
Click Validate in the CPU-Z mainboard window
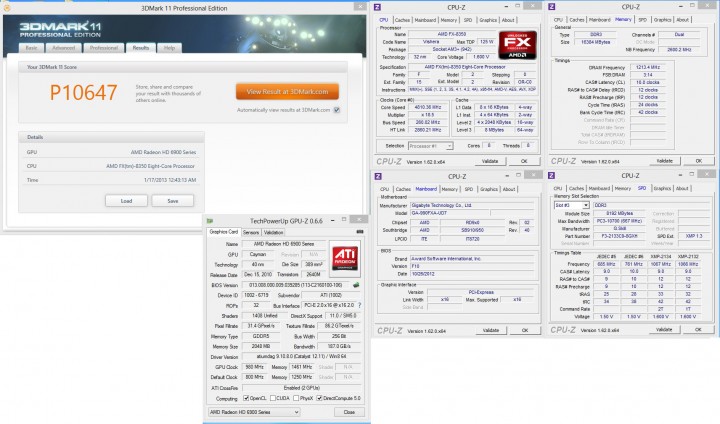(x=491, y=330)
